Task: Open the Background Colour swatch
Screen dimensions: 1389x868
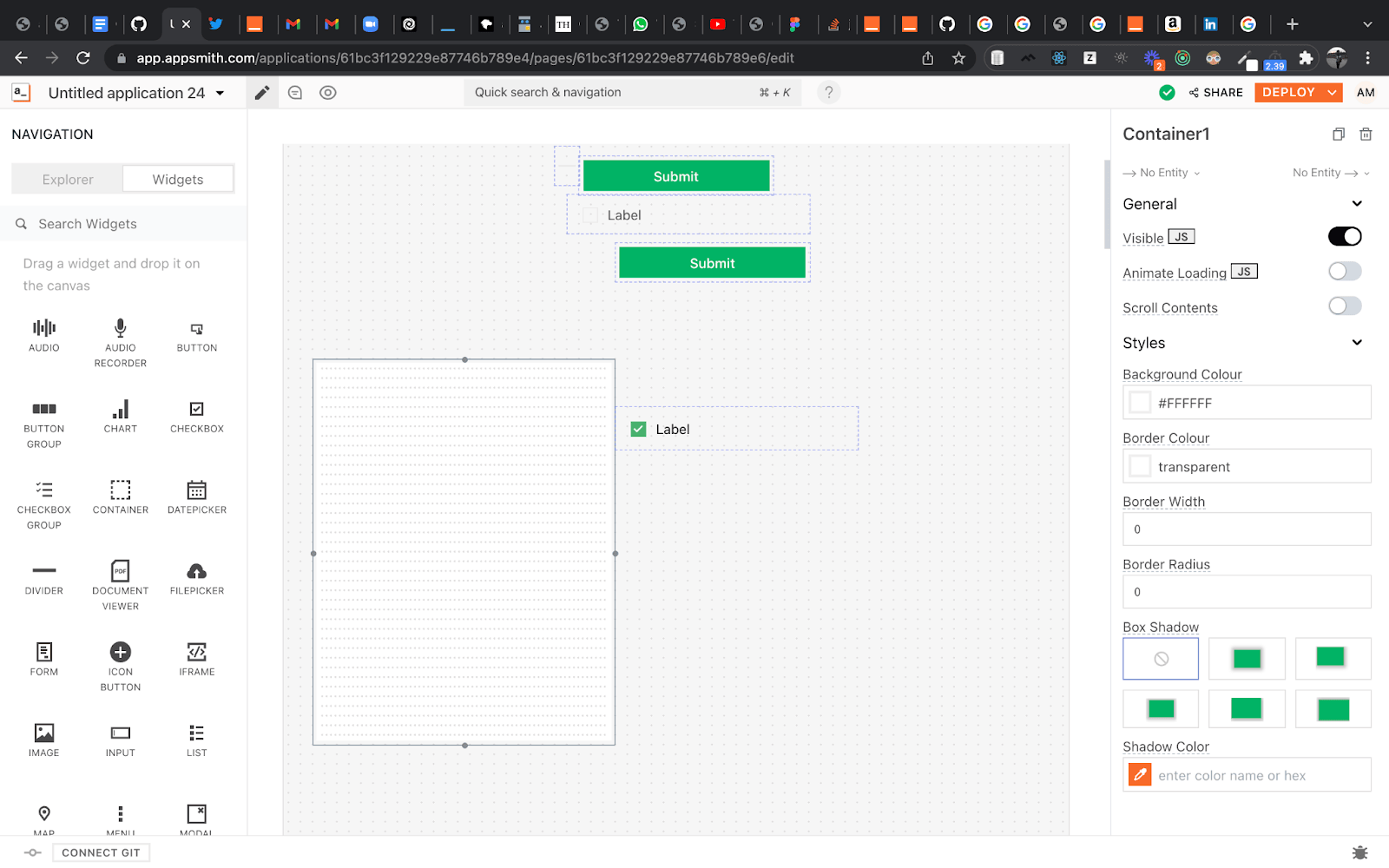Action: pos(1139,403)
